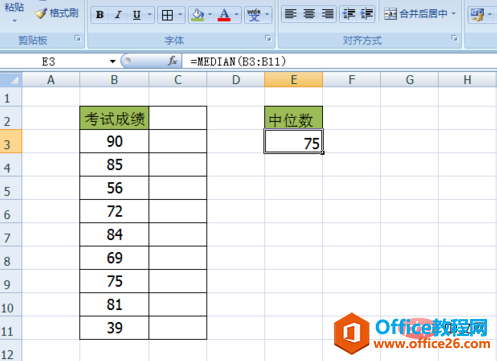Select row 1 header

coord(11,98)
